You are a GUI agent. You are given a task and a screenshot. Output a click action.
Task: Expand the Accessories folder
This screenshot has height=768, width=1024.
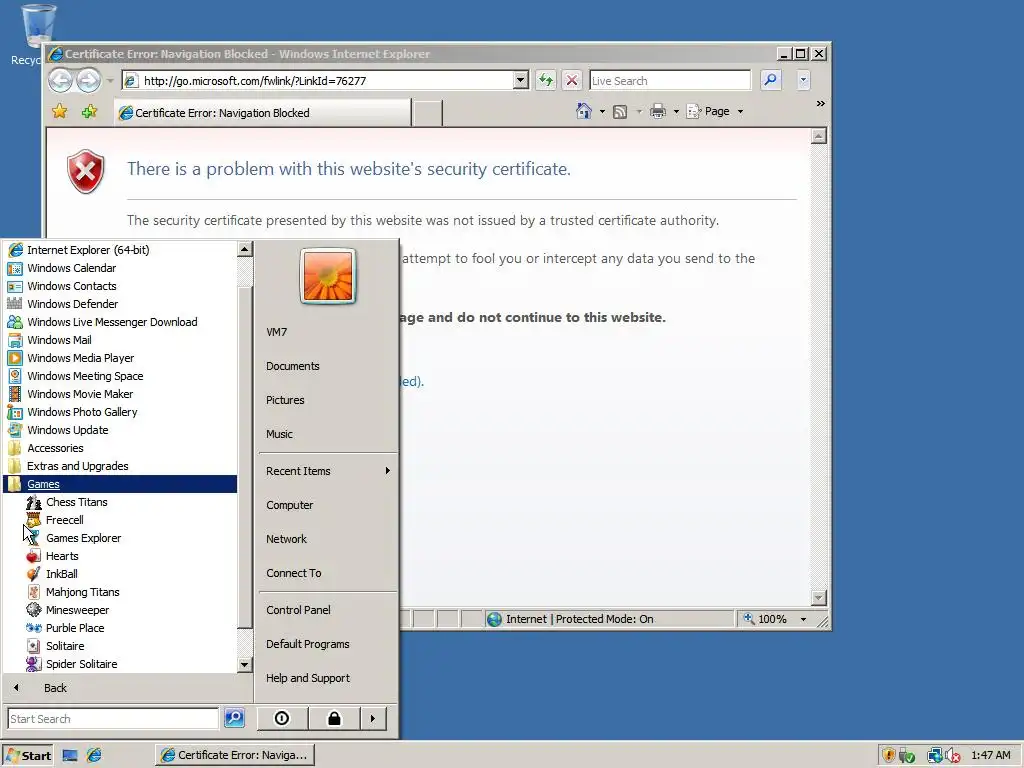click(x=55, y=448)
